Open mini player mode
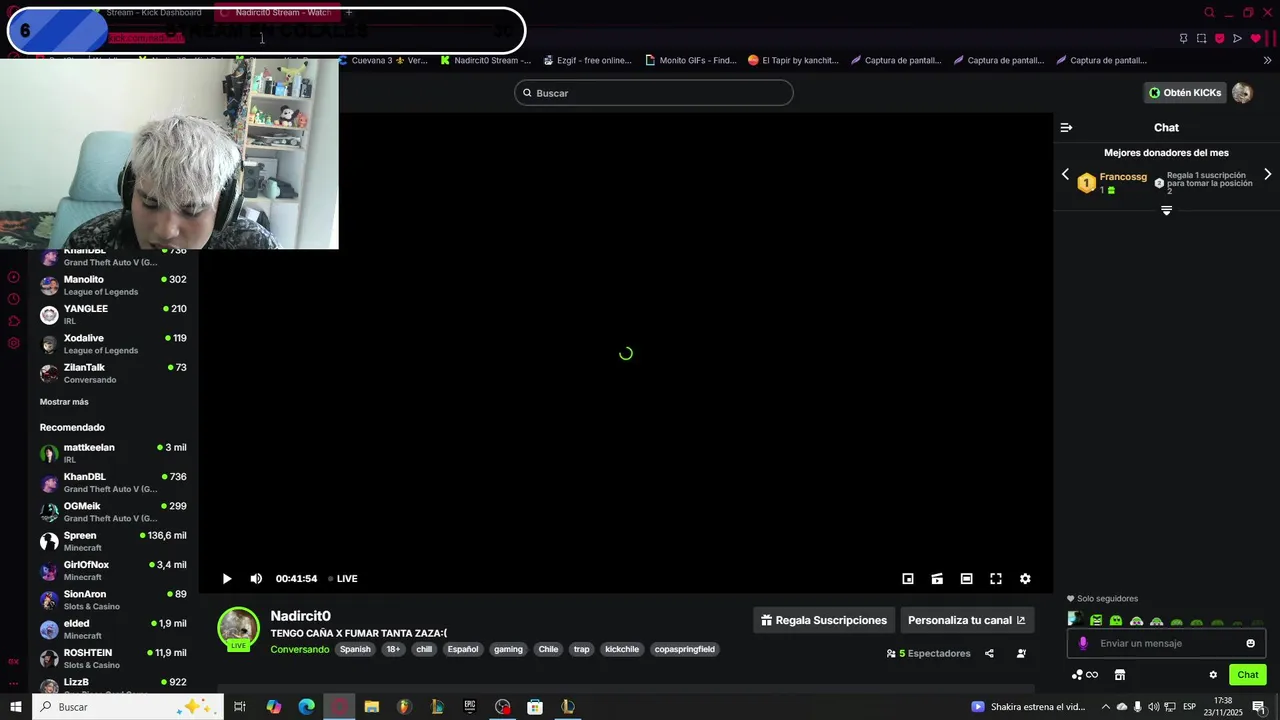1280x720 pixels. click(908, 579)
